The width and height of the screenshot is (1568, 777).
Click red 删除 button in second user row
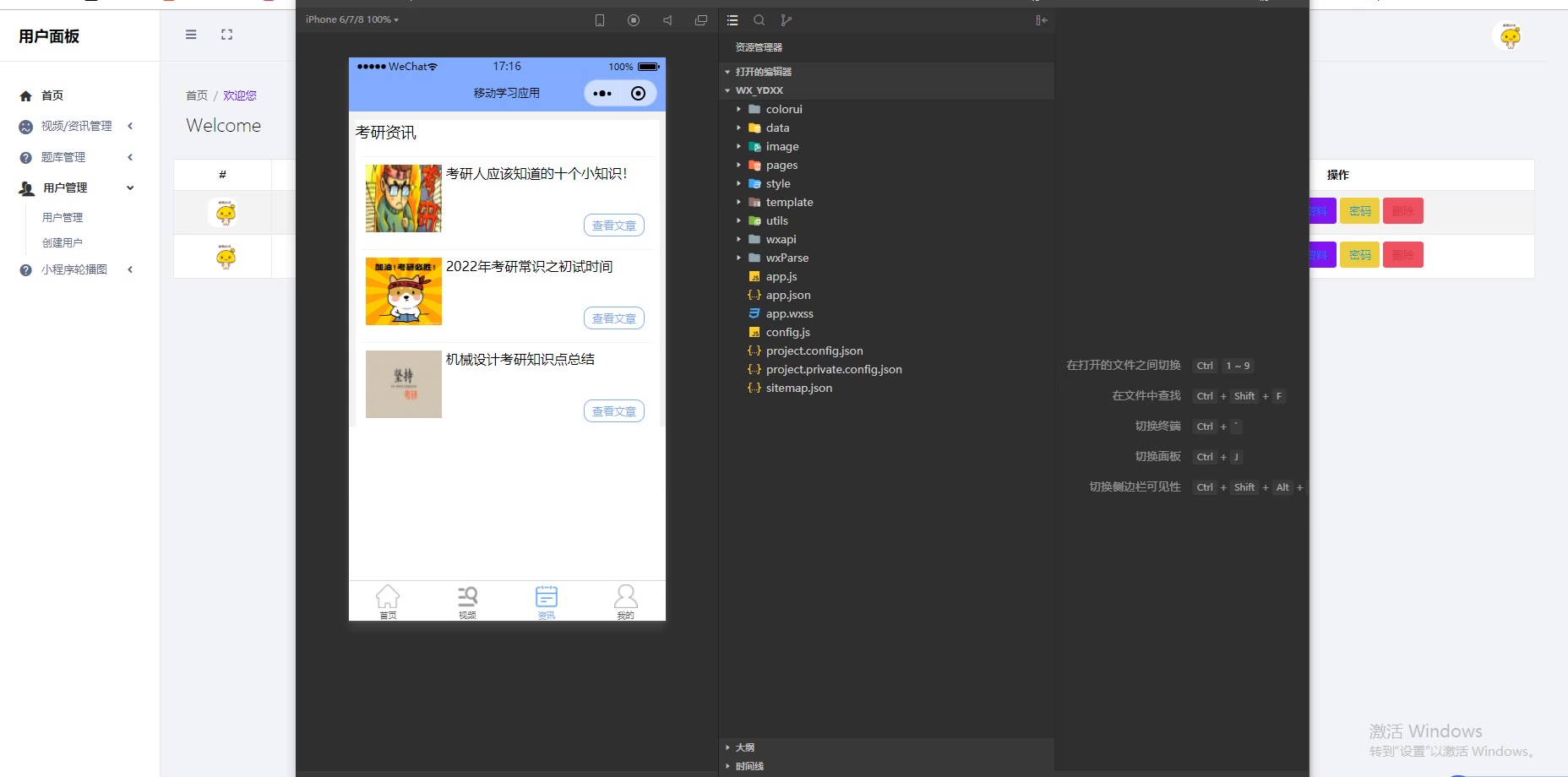click(x=1403, y=255)
